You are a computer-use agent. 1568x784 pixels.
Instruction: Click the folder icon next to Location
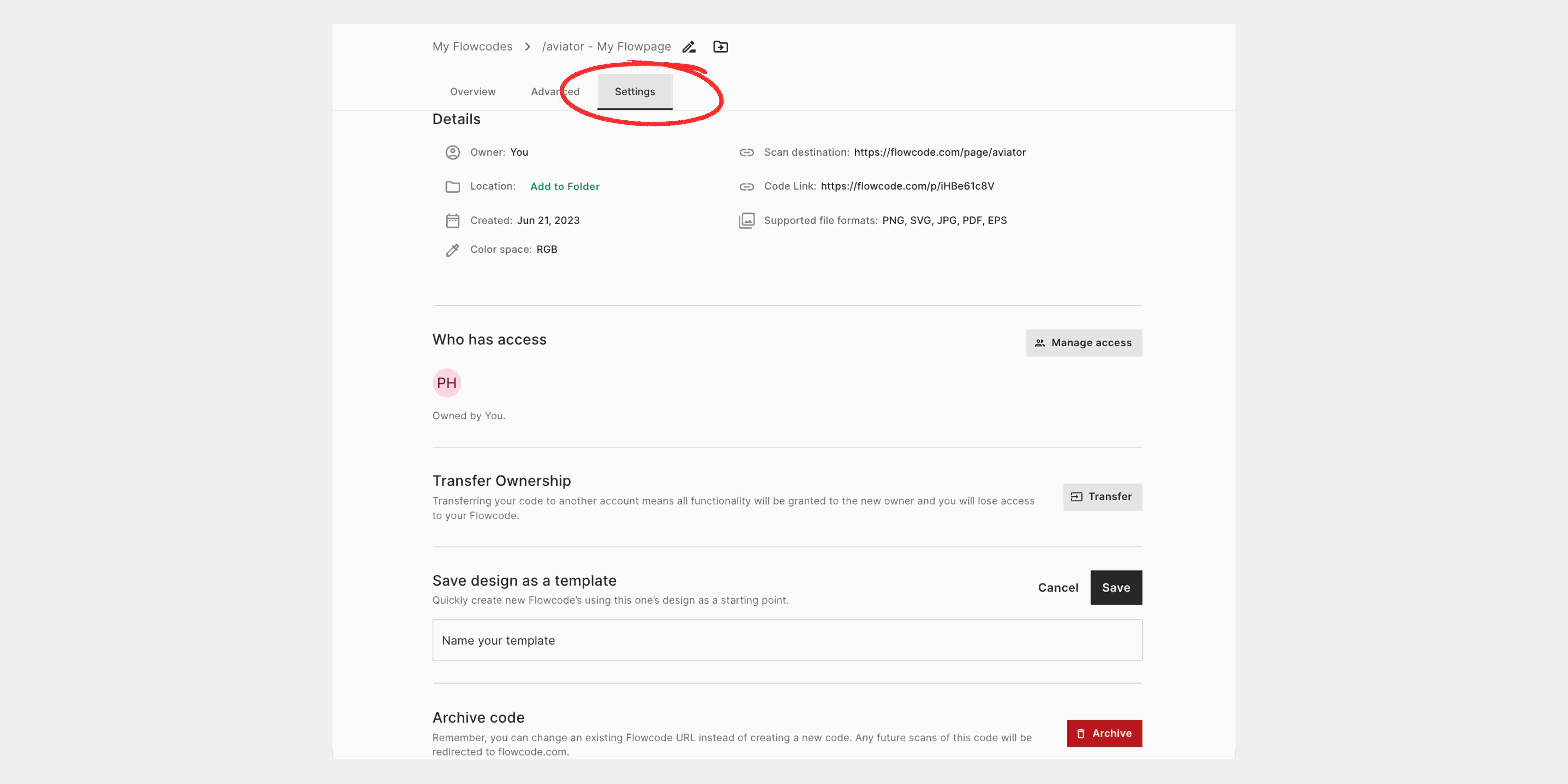[x=452, y=186]
